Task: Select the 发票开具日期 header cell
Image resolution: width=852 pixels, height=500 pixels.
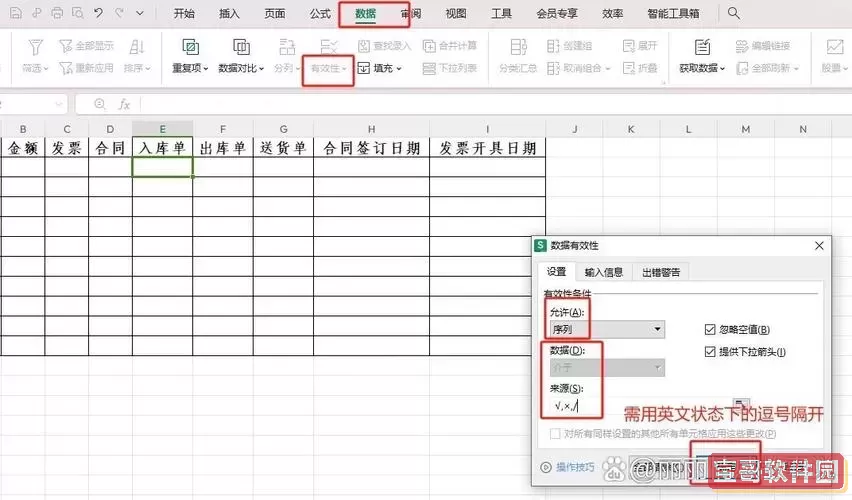Action: tap(487, 148)
